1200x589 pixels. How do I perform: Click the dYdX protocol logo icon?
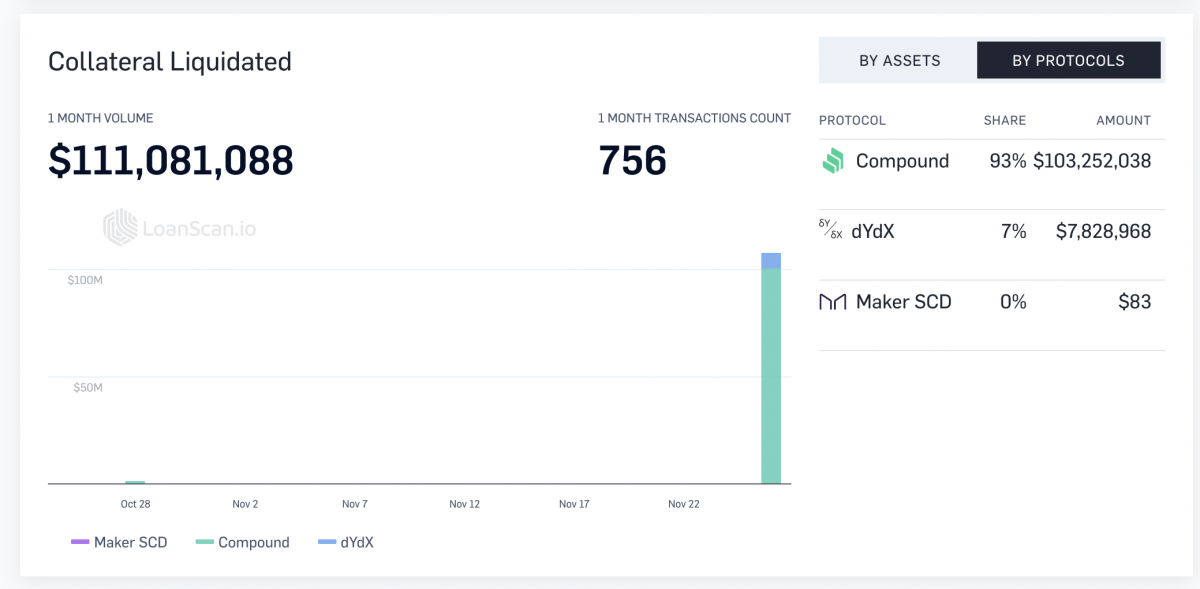pos(831,231)
